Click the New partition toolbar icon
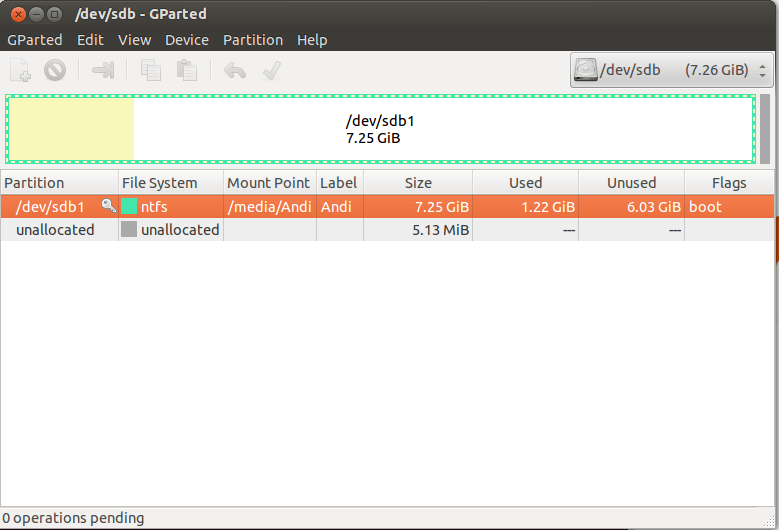Screen dimensions: 779x530 click(x=20, y=70)
